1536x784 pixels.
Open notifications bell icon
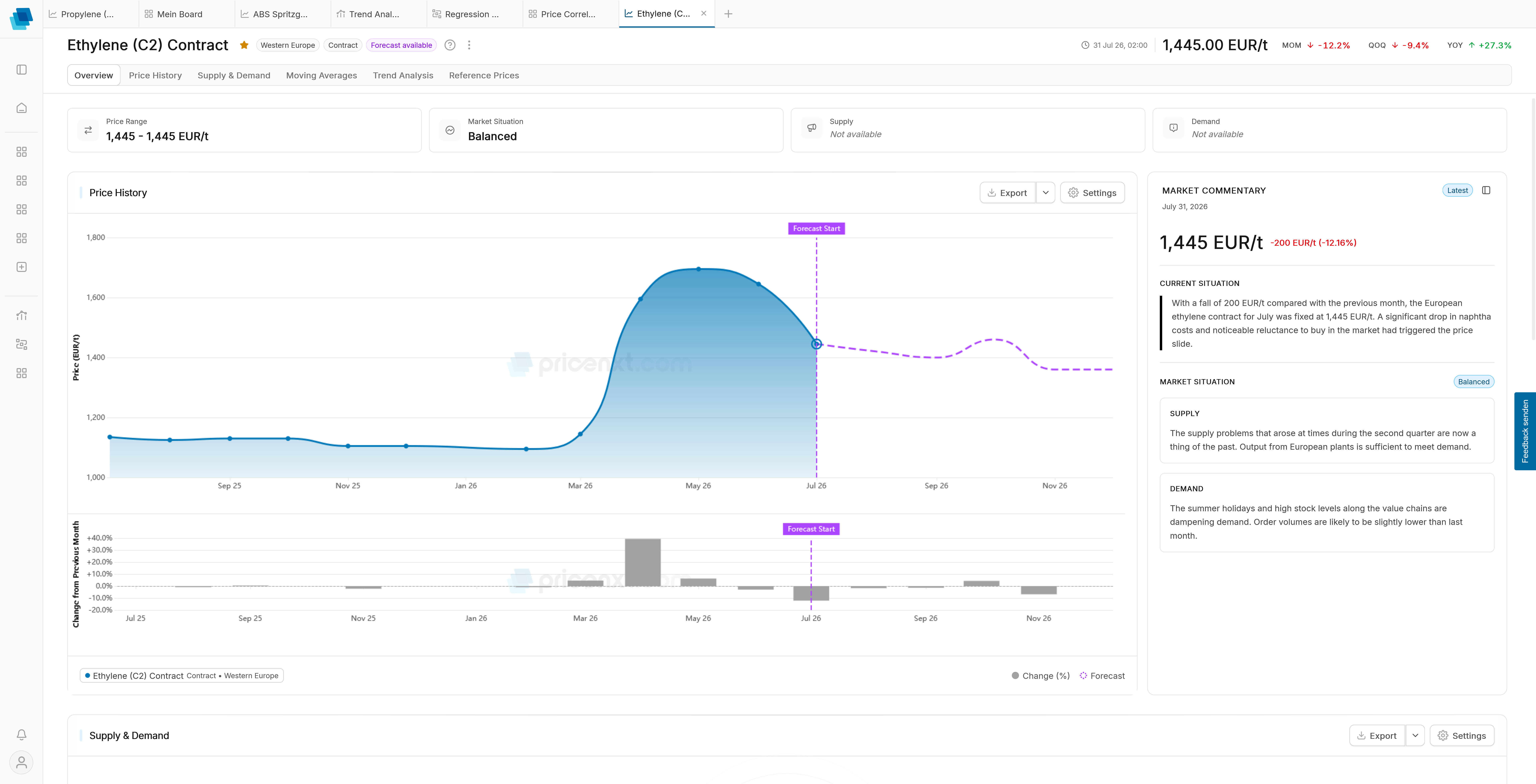pos(21,735)
